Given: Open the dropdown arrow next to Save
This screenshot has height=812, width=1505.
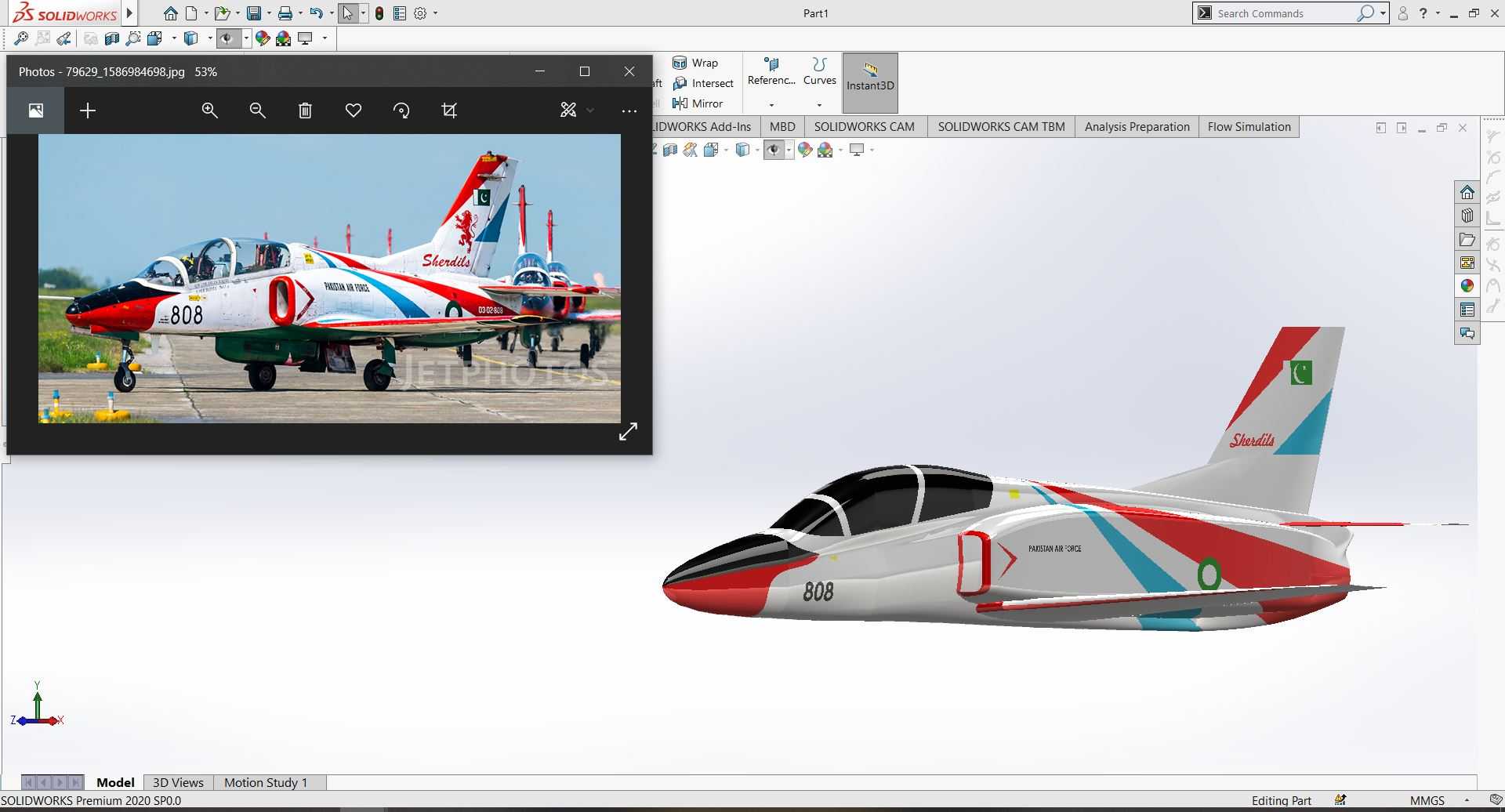Looking at the screenshot, I should [x=269, y=13].
